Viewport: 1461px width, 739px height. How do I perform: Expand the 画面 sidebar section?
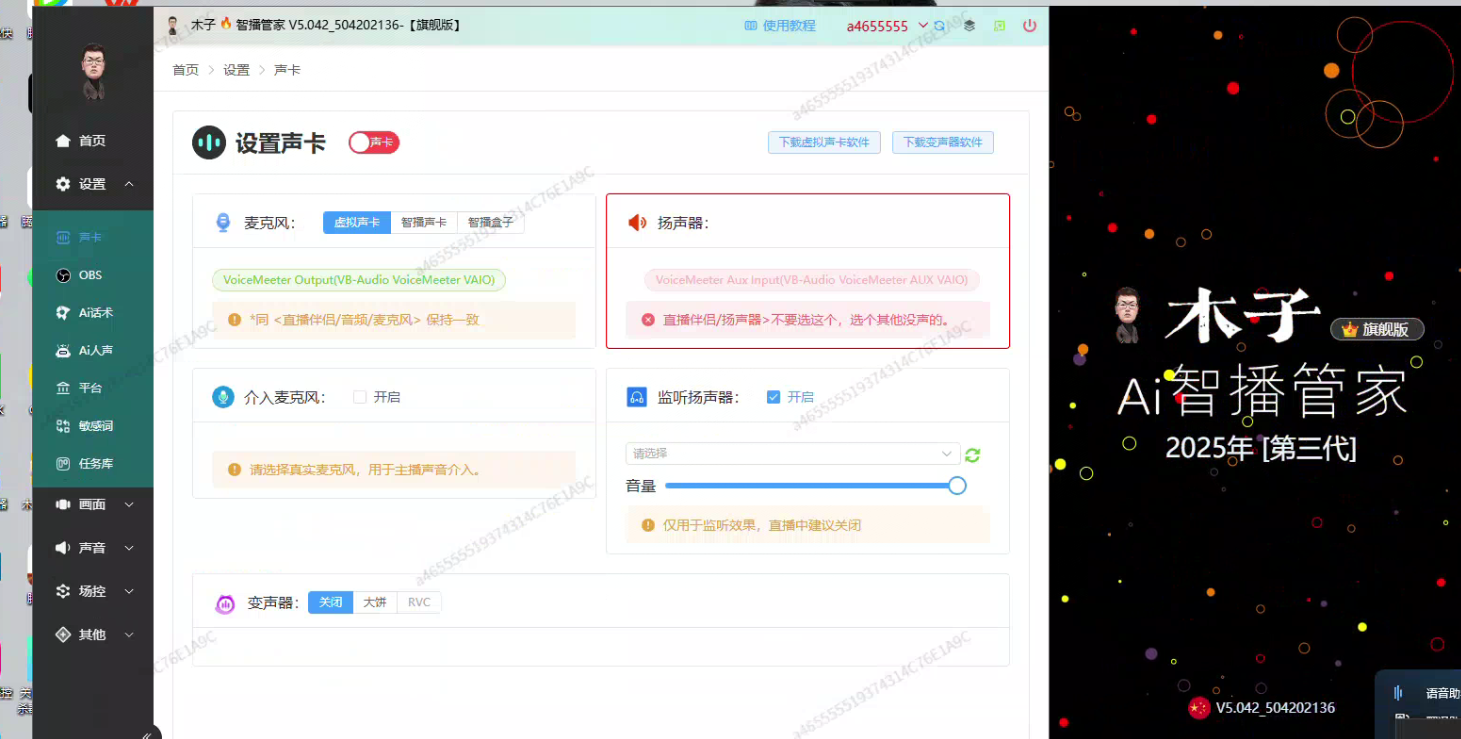pyautogui.click(x=129, y=505)
